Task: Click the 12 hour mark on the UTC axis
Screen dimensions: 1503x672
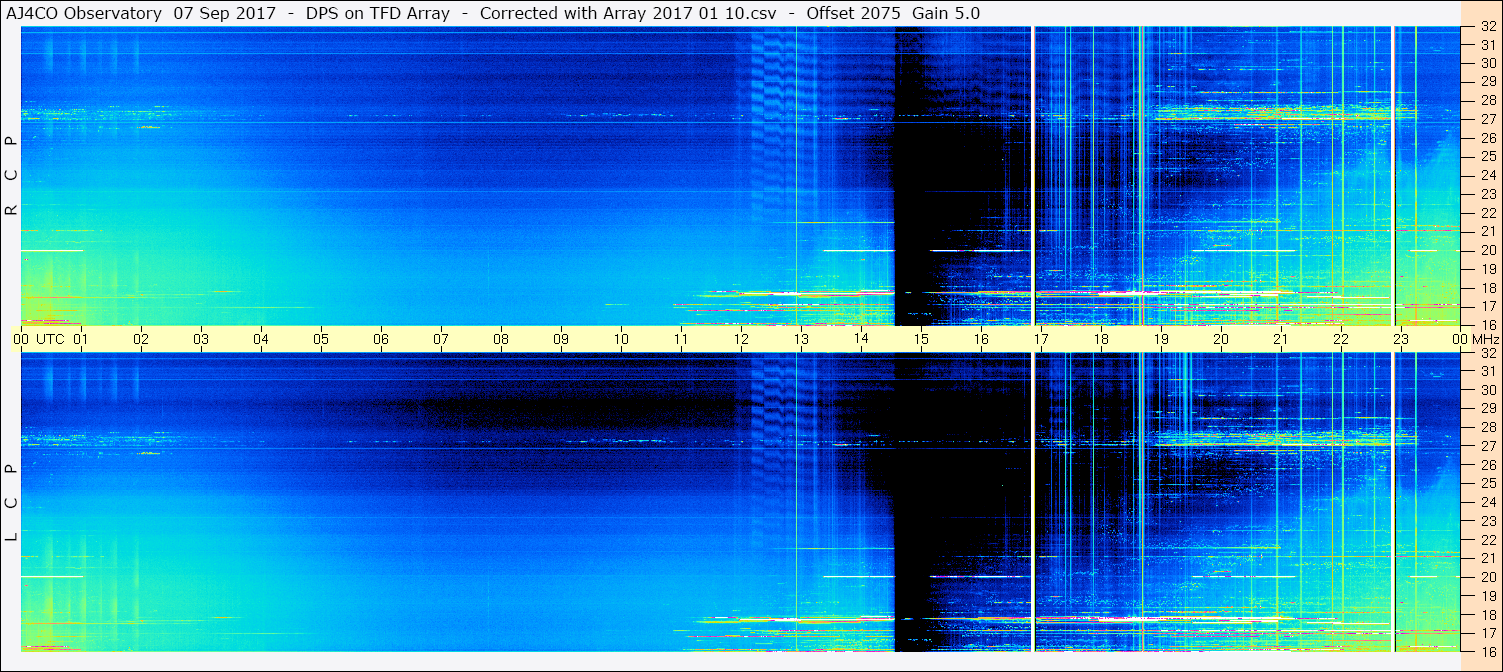Action: (741, 339)
